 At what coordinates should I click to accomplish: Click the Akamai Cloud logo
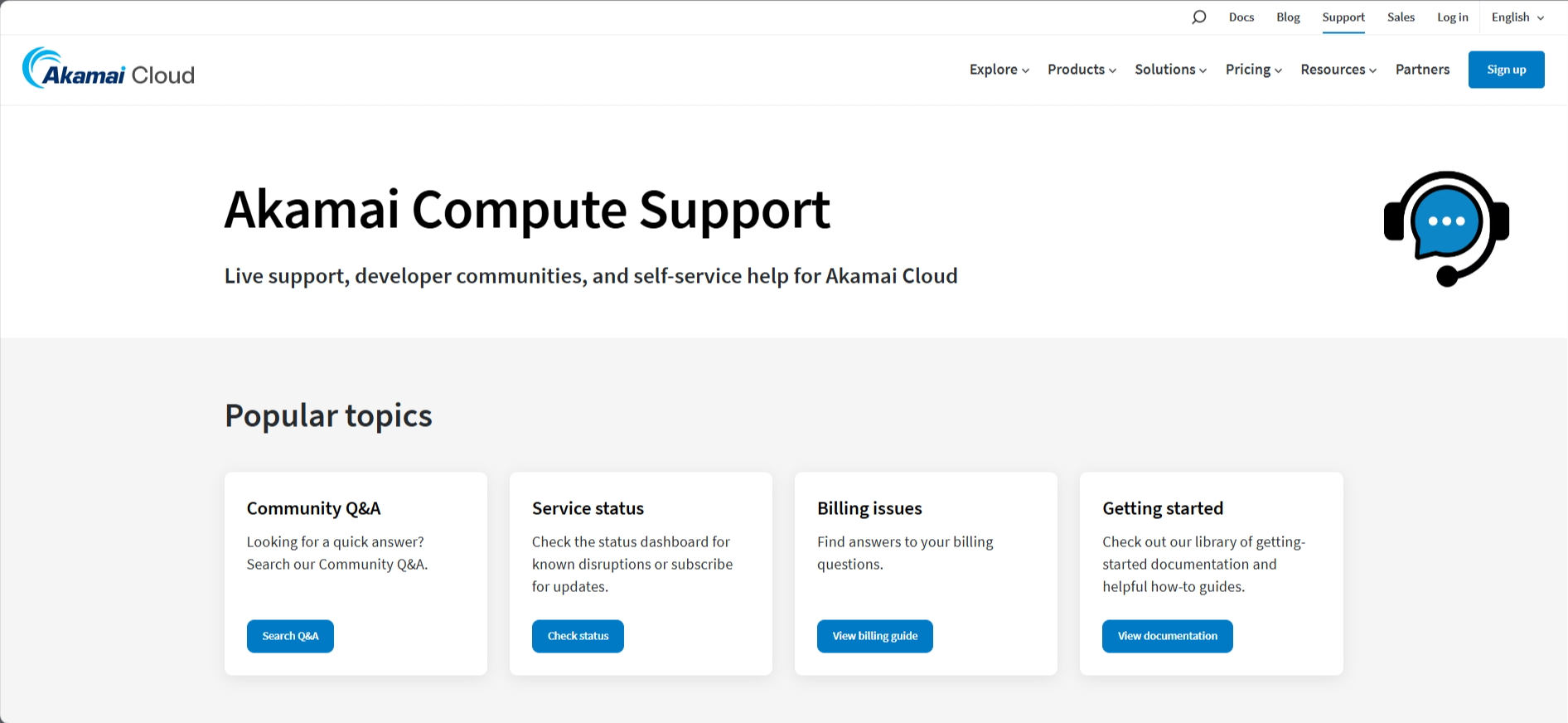pos(109,68)
